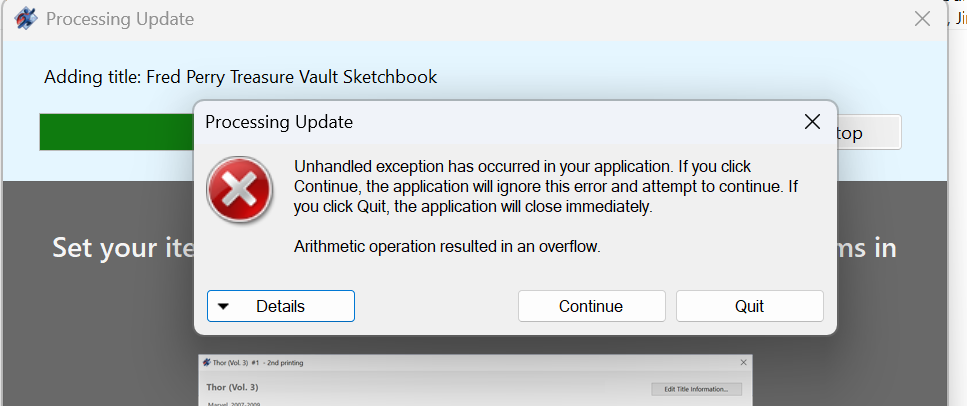The width and height of the screenshot is (967, 406).
Task: Stop the update via the partially hidden Stop button
Action: click(x=869, y=132)
